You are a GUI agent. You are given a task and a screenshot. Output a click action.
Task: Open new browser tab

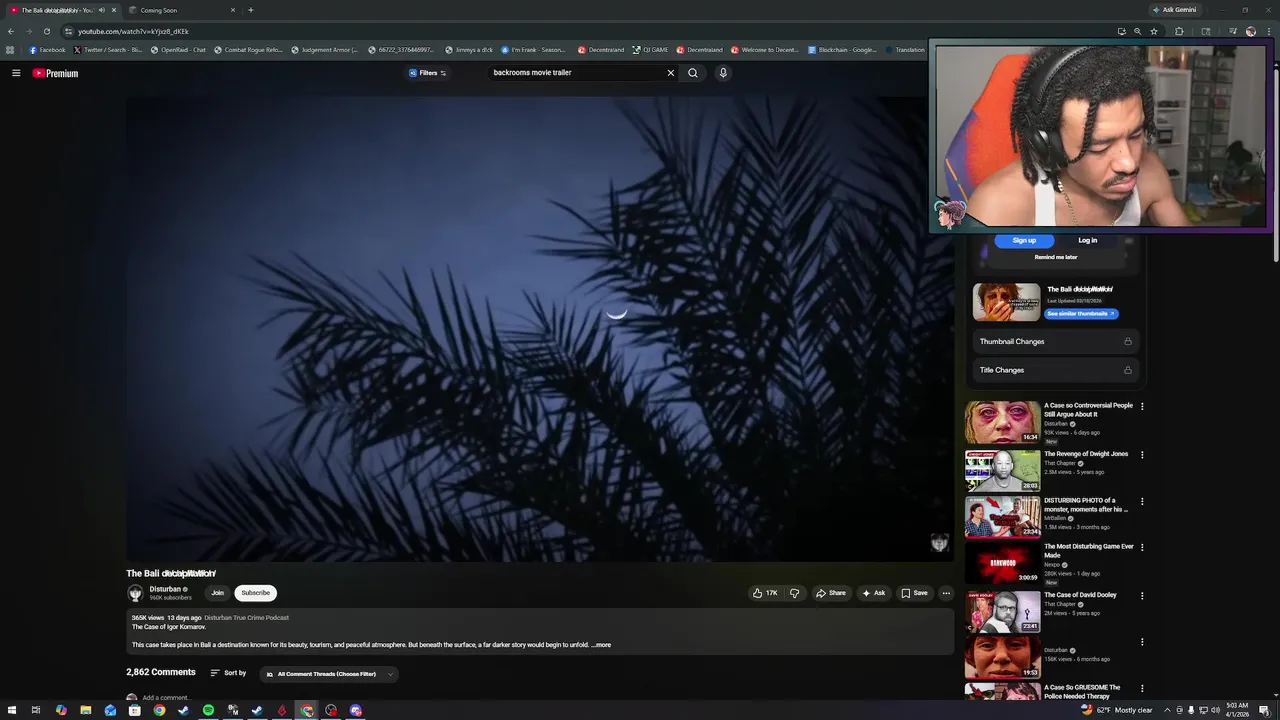tap(250, 10)
